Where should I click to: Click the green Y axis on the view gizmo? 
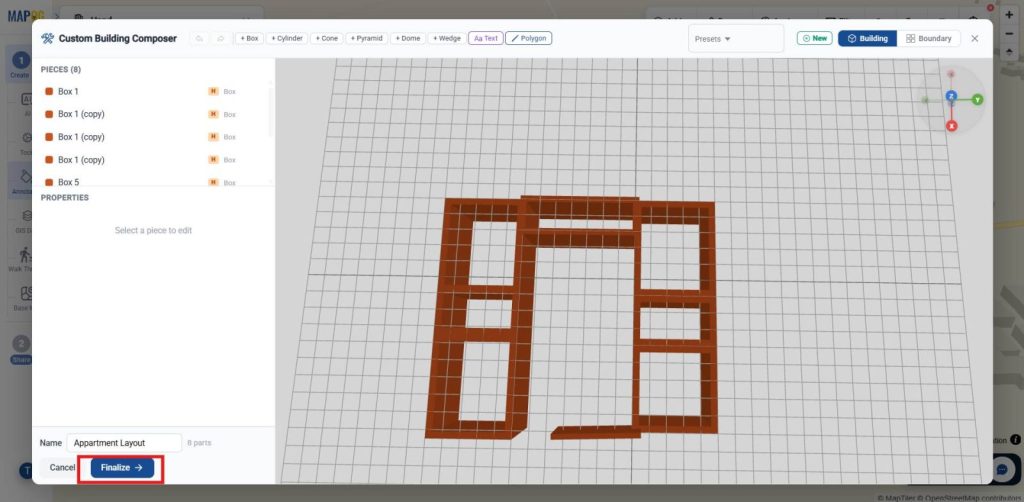(977, 99)
